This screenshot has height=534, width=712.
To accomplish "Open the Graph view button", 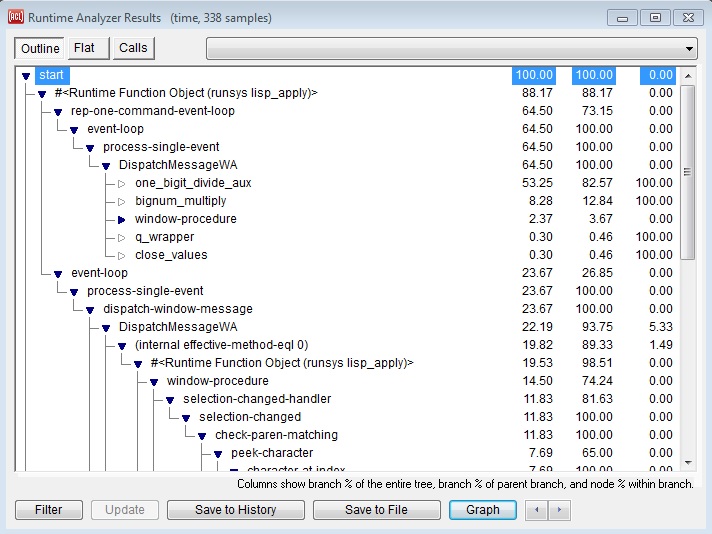I will tap(482, 510).
